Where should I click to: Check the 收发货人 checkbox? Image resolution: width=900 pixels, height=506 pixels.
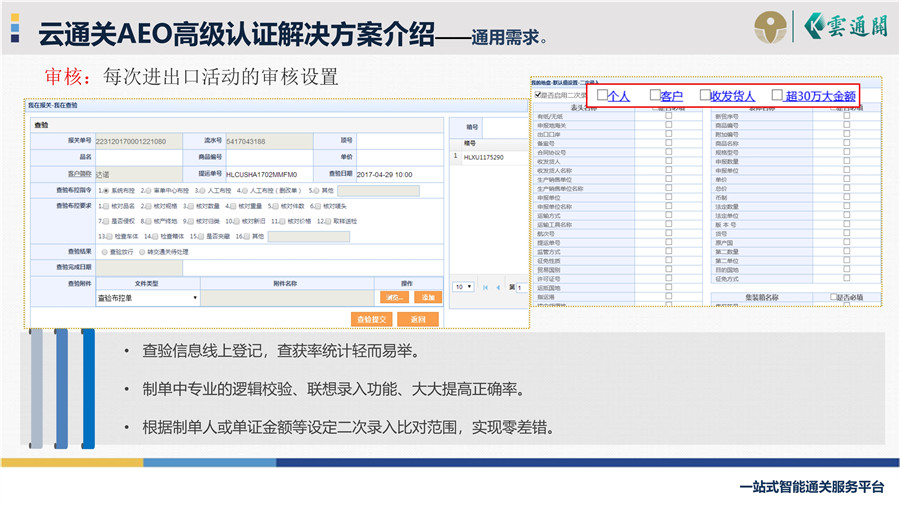705,95
